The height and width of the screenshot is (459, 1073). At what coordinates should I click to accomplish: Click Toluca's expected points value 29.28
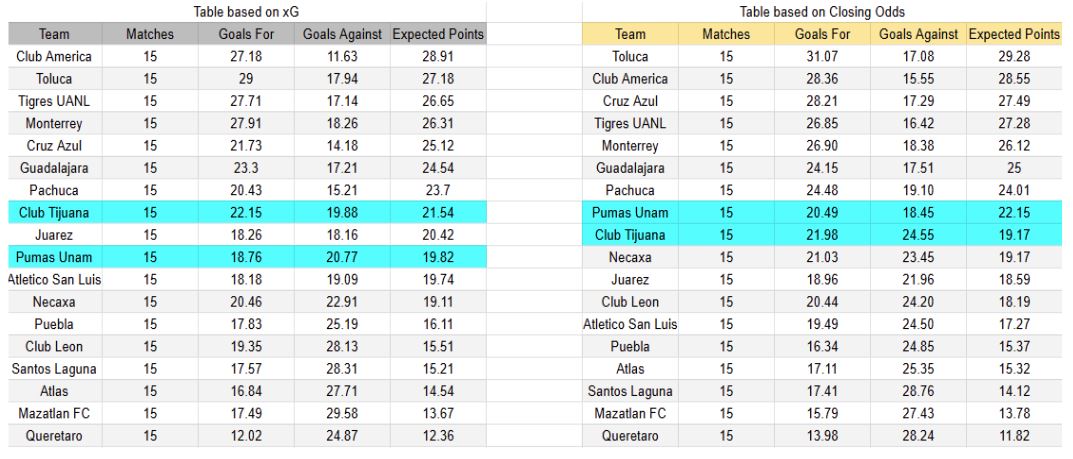[x=1014, y=57]
